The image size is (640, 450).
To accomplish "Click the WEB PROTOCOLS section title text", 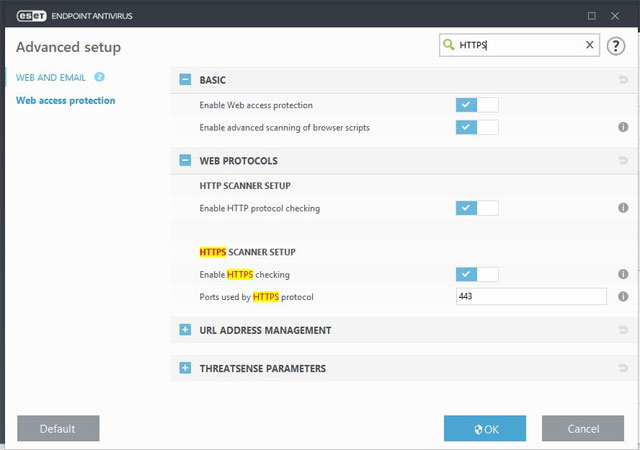I will point(238,161).
